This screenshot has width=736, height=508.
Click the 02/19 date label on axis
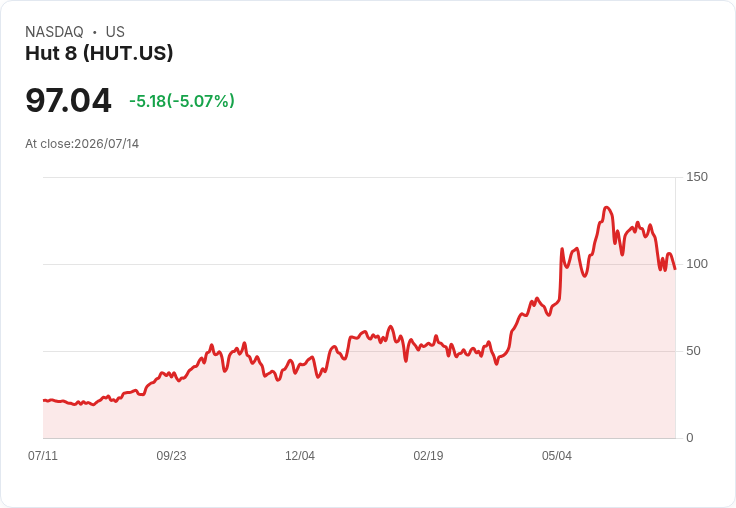(x=428, y=456)
